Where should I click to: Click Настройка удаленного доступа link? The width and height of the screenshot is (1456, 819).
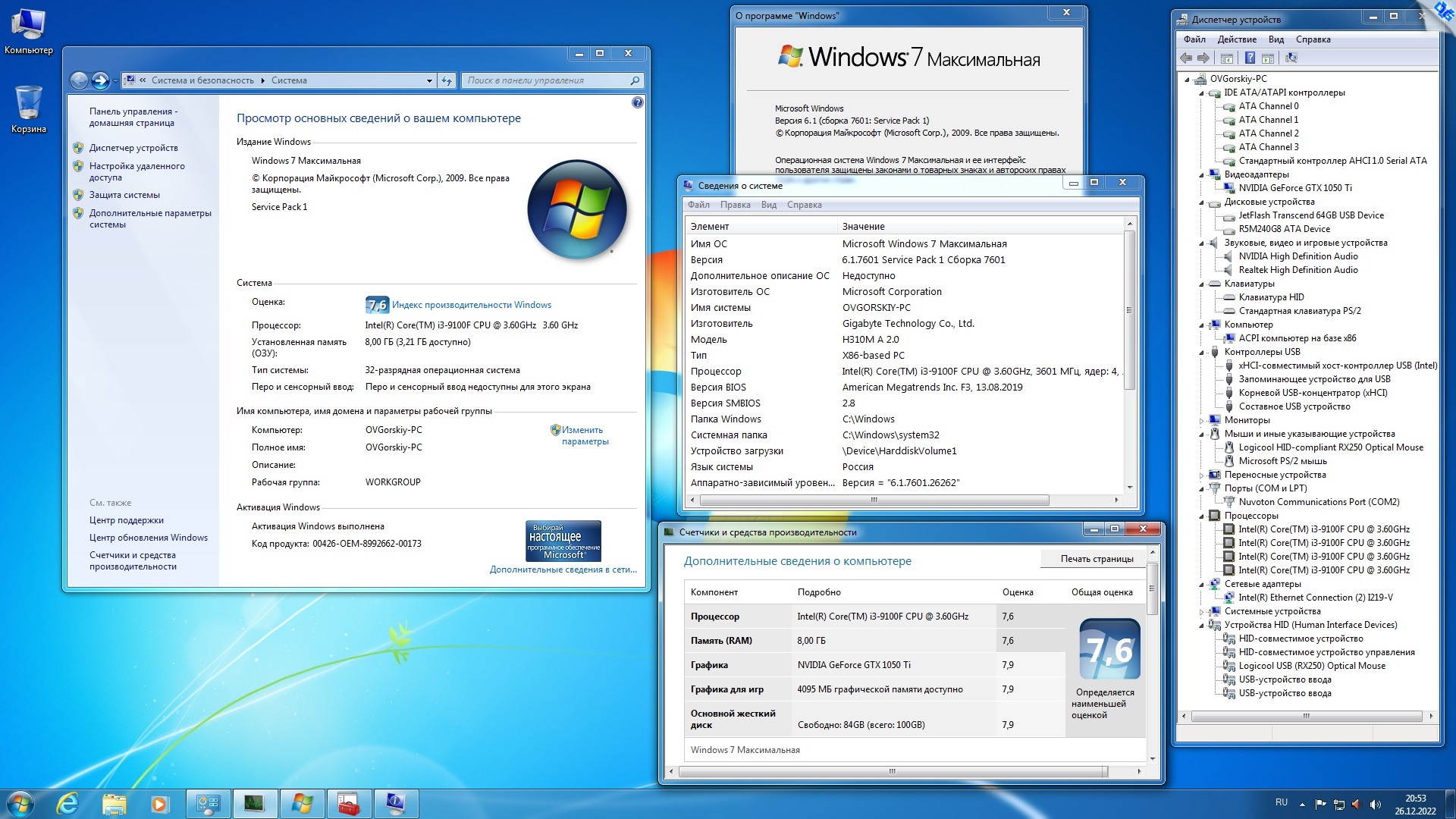pyautogui.click(x=136, y=171)
